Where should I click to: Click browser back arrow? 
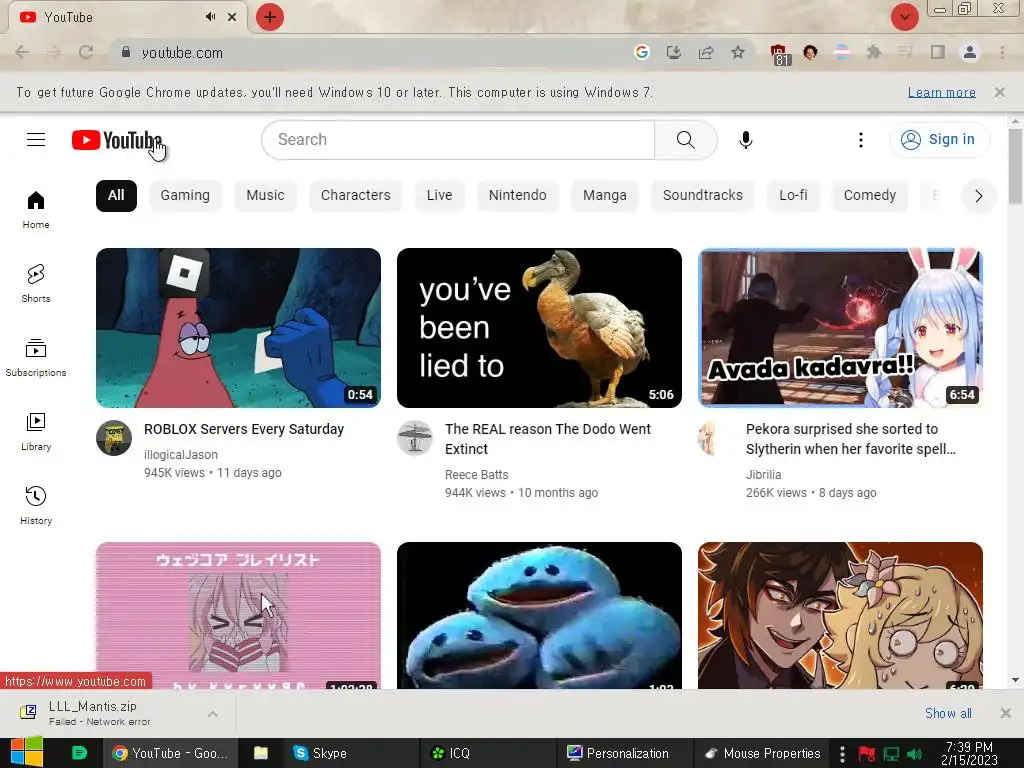pos(22,52)
